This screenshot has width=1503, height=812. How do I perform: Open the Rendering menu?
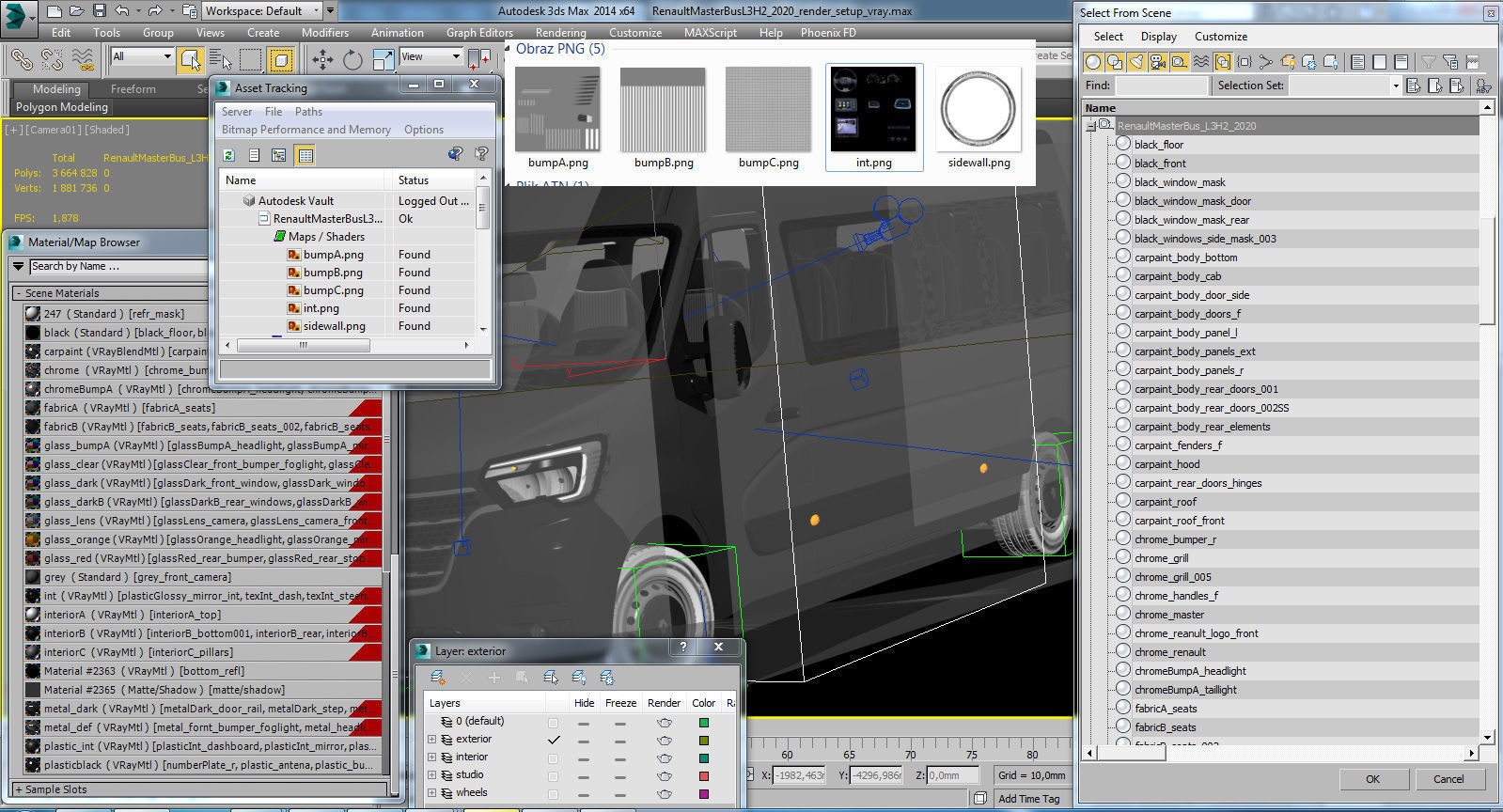coord(560,32)
